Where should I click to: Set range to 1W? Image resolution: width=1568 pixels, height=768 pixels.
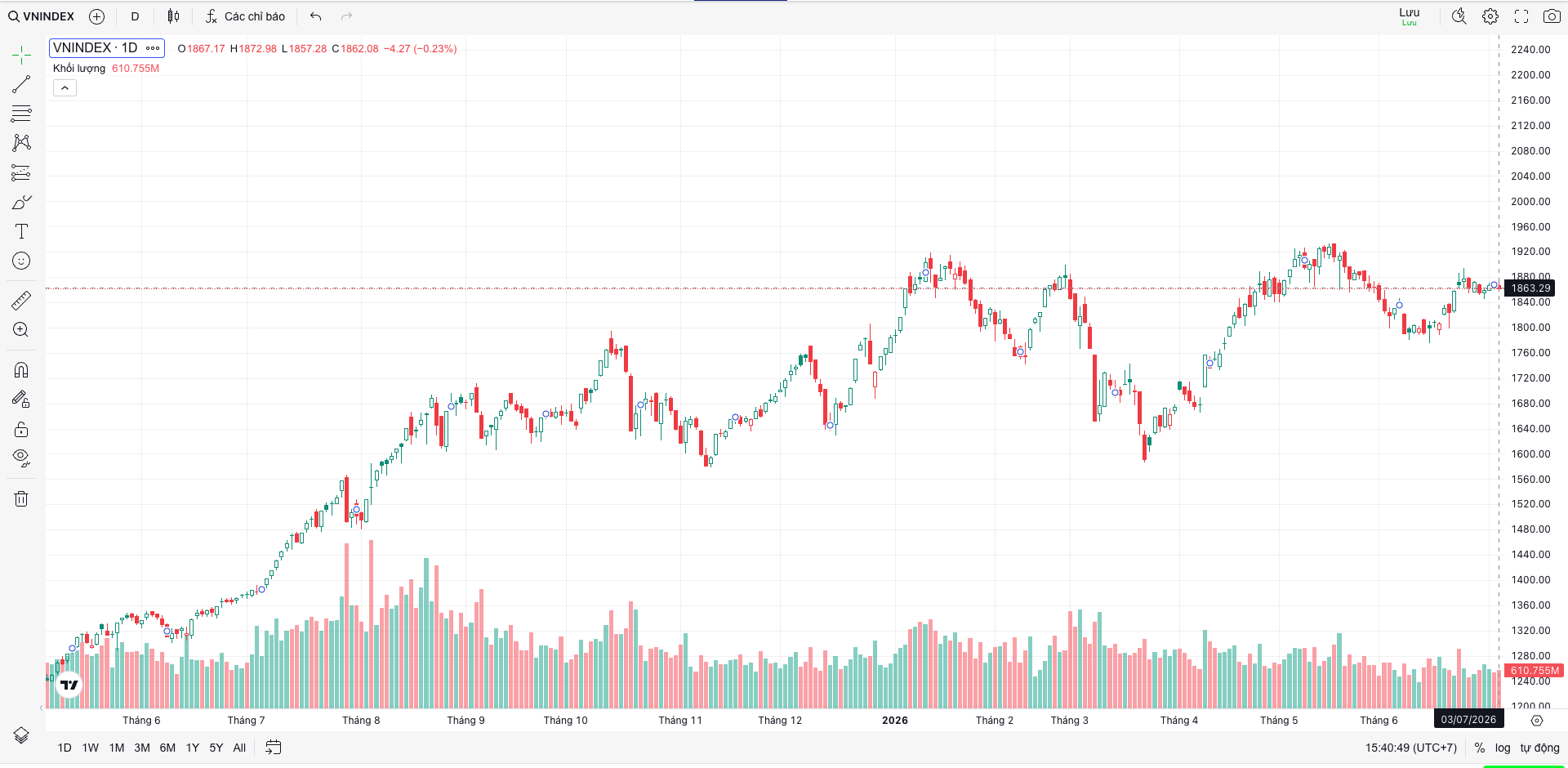tap(91, 748)
